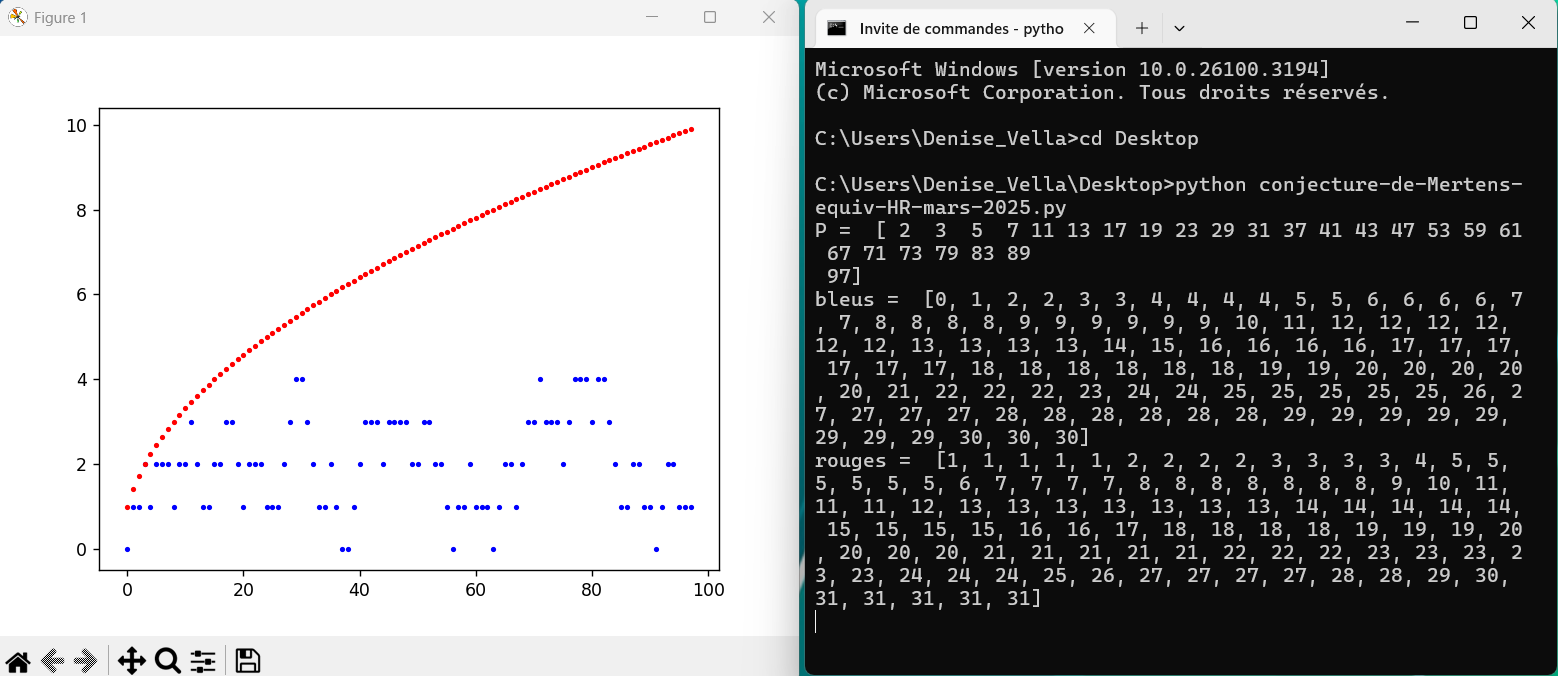Click the Home reset view icon
The image size is (1558, 676).
pos(17,661)
